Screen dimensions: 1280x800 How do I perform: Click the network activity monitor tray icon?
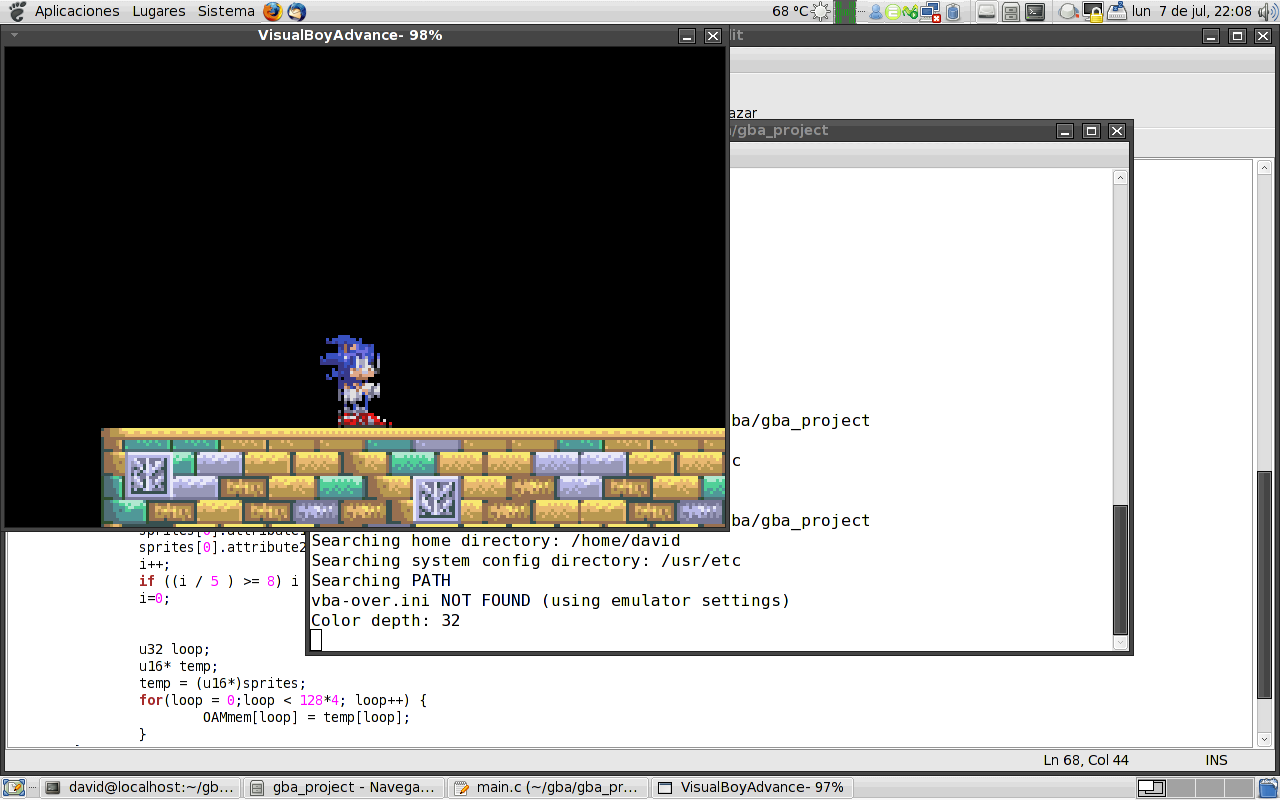pos(910,12)
